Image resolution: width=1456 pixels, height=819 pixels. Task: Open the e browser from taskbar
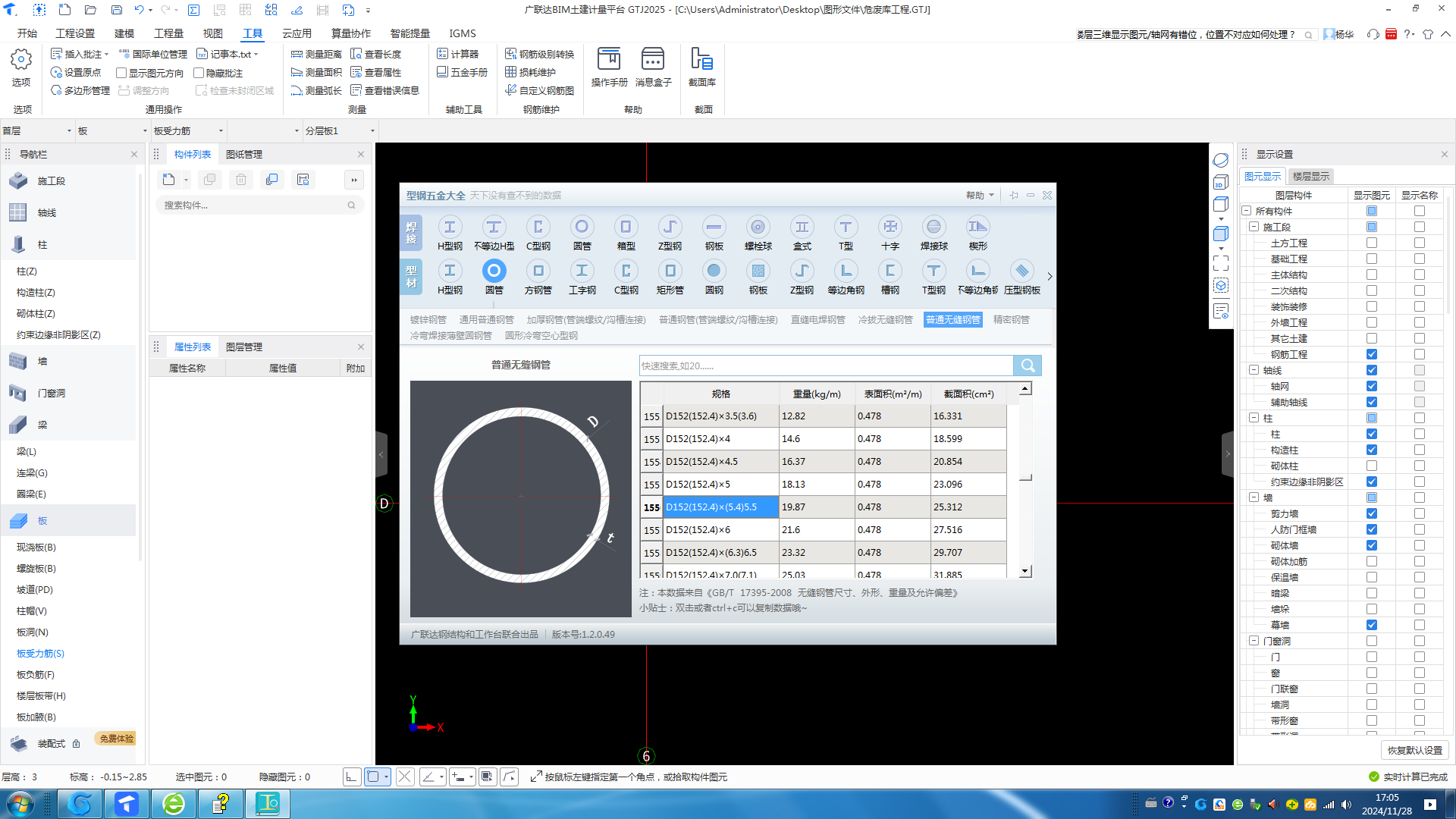pyautogui.click(x=174, y=804)
